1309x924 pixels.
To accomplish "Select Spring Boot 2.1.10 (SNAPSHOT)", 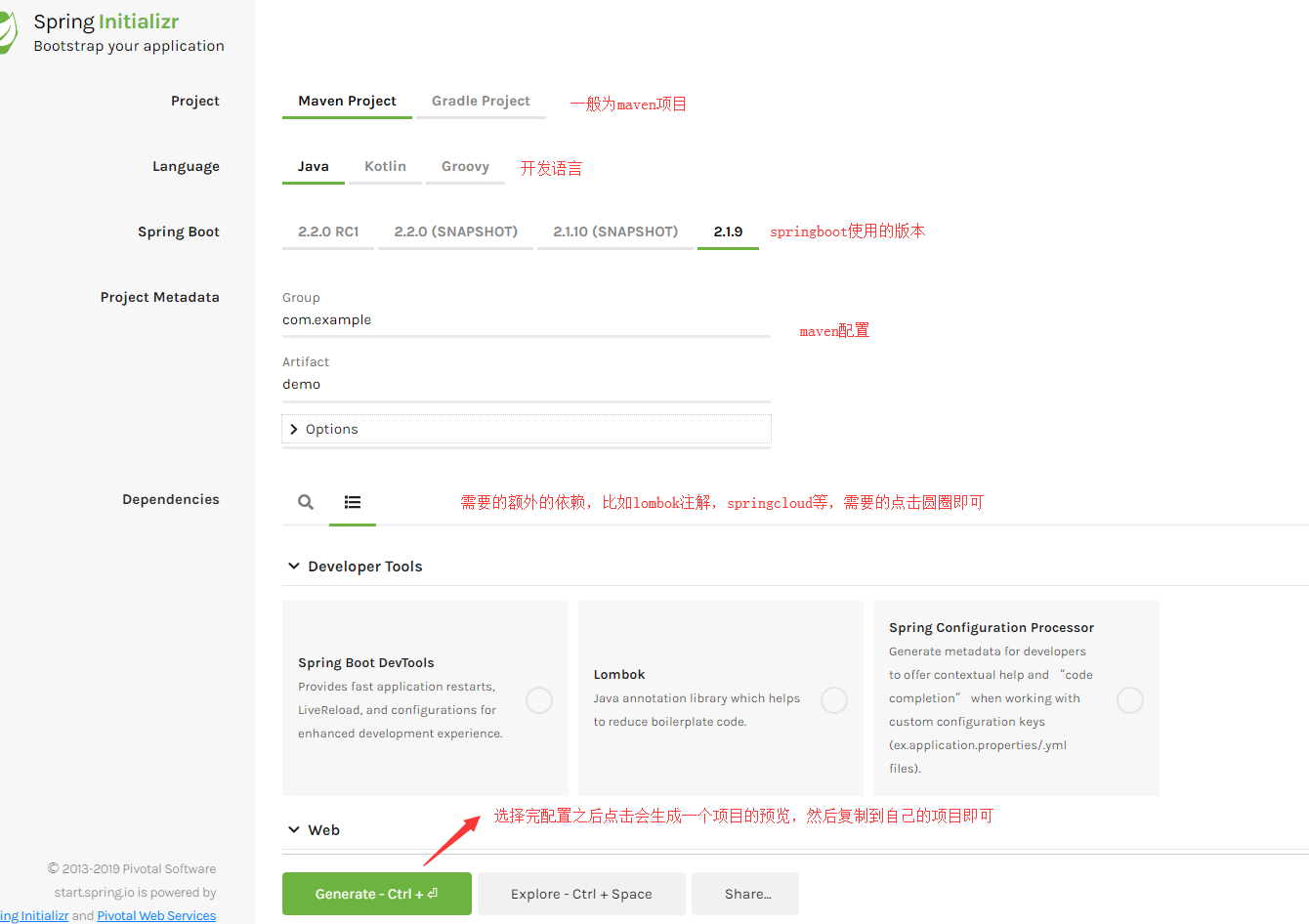I will pos(615,231).
